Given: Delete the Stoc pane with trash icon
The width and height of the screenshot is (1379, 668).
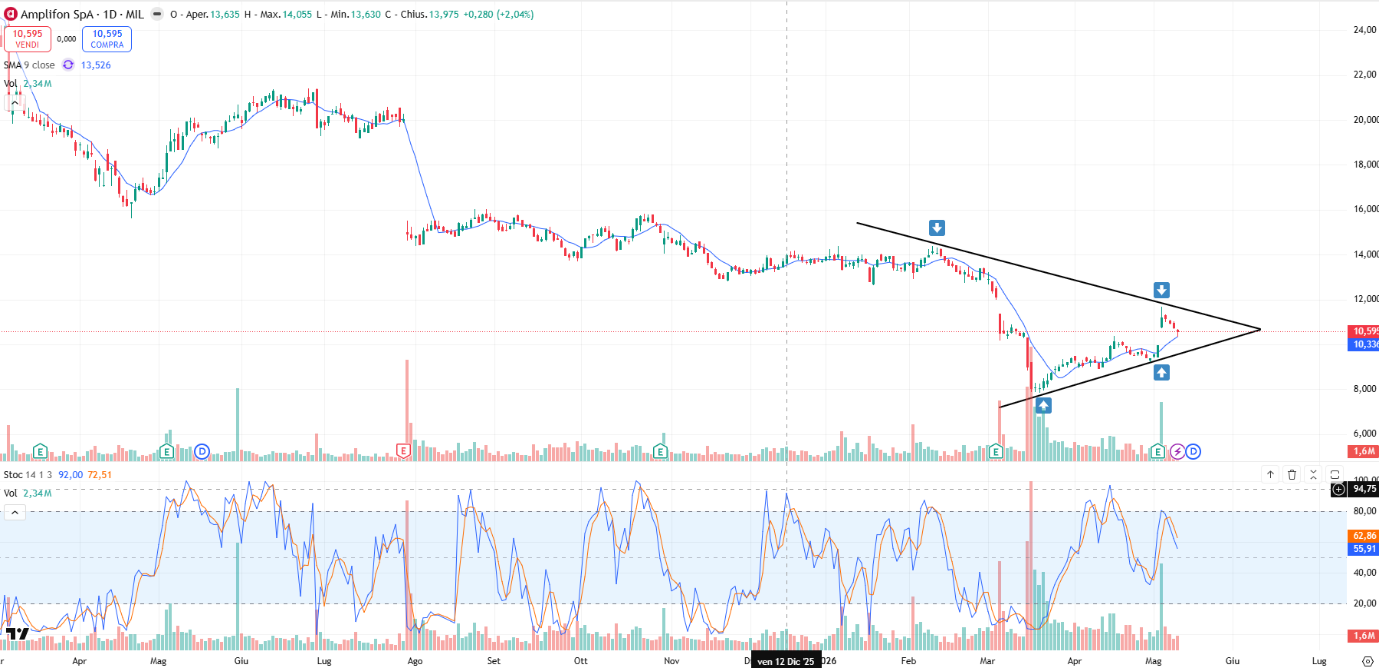Looking at the screenshot, I should click(x=1292, y=475).
